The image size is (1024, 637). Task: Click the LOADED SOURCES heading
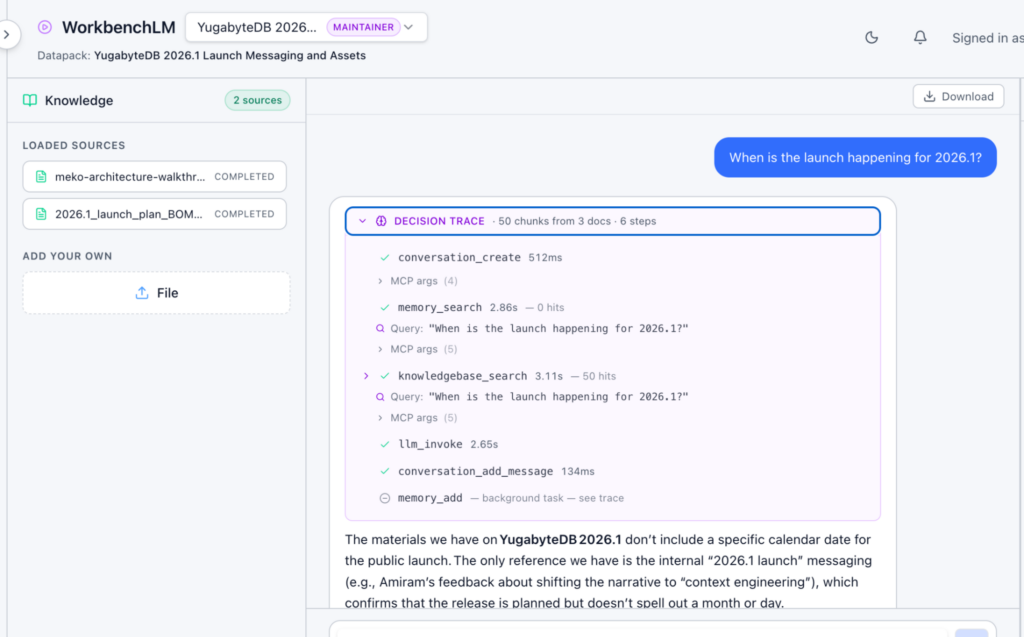point(74,145)
